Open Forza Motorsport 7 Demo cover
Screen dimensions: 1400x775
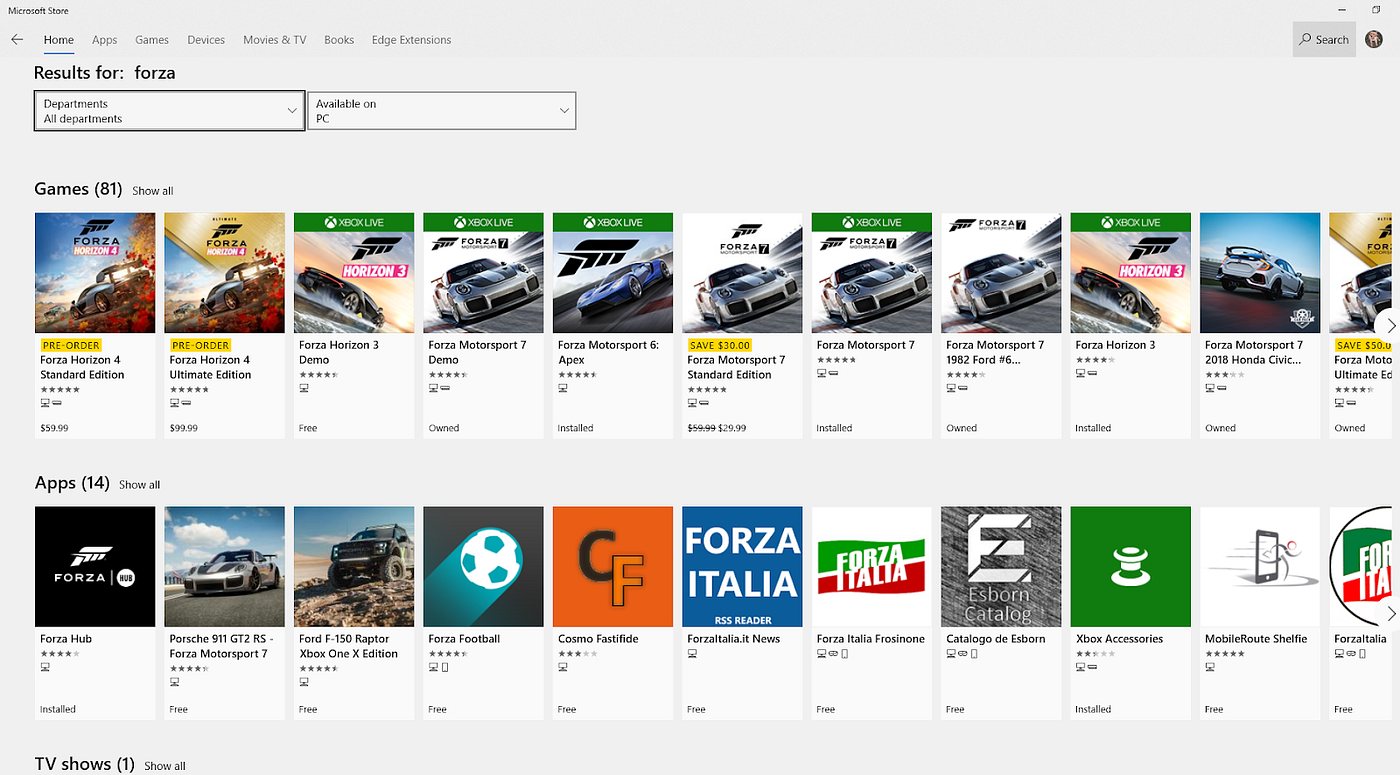tap(483, 273)
